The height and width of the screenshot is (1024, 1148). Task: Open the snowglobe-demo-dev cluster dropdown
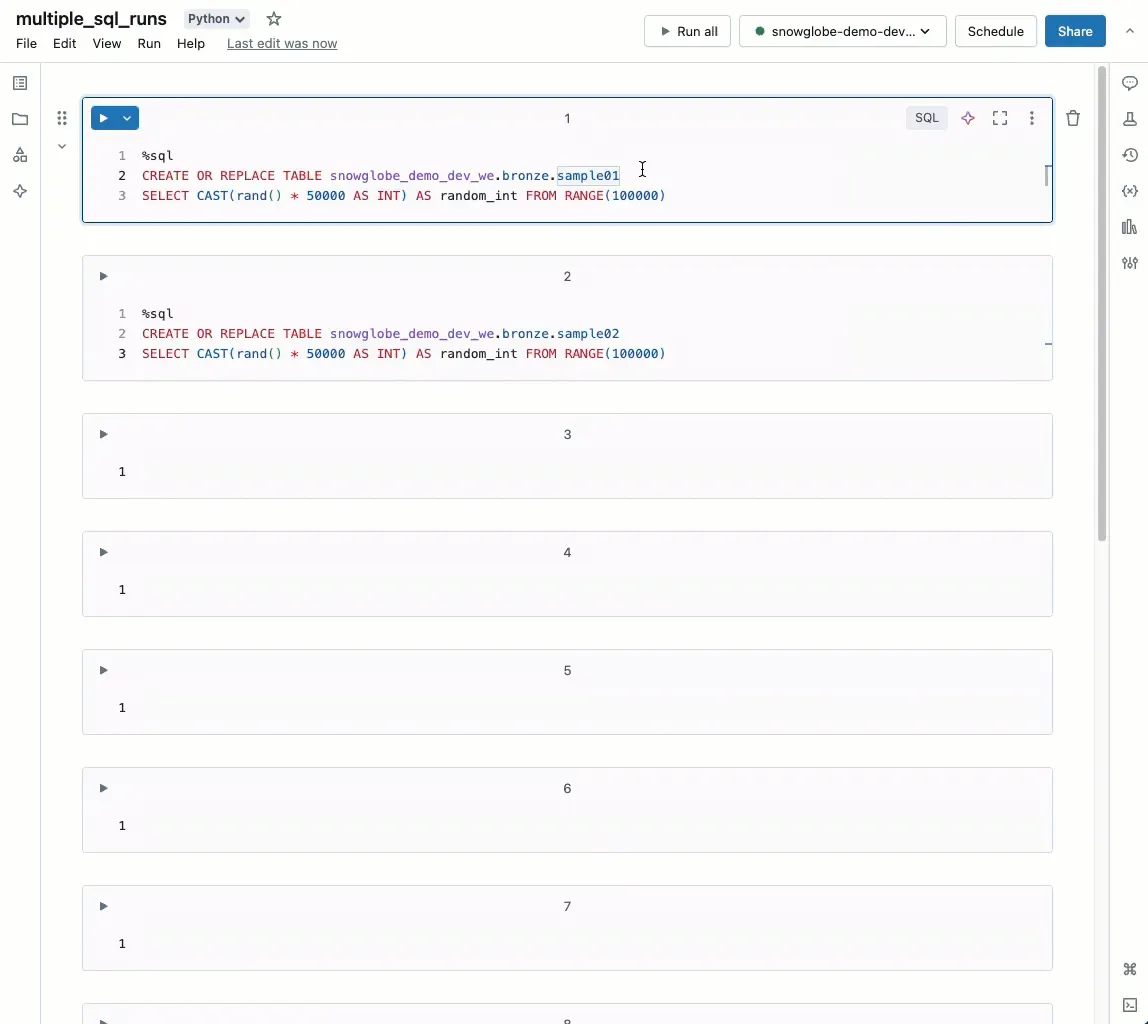tap(842, 31)
